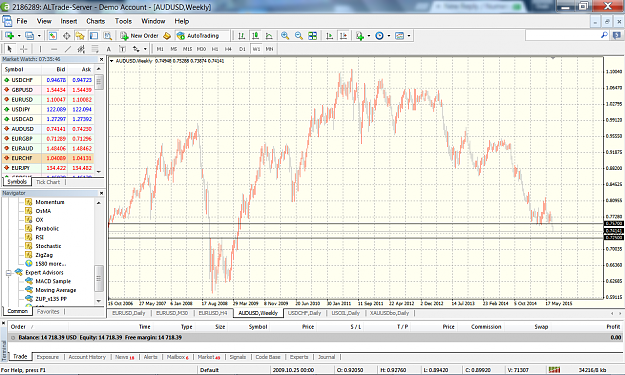
Task: Open the Charts menu
Action: (x=96, y=21)
